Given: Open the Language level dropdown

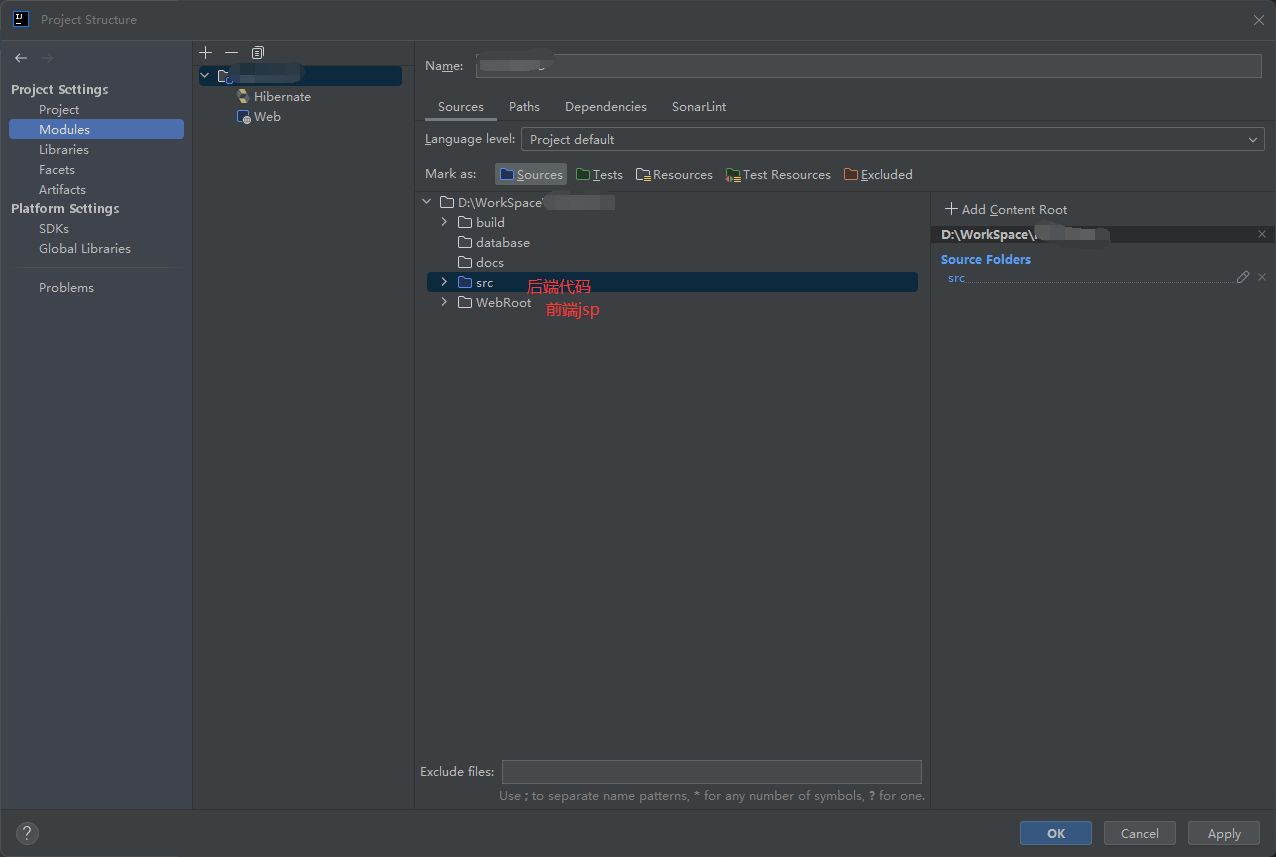Looking at the screenshot, I should click(x=893, y=139).
